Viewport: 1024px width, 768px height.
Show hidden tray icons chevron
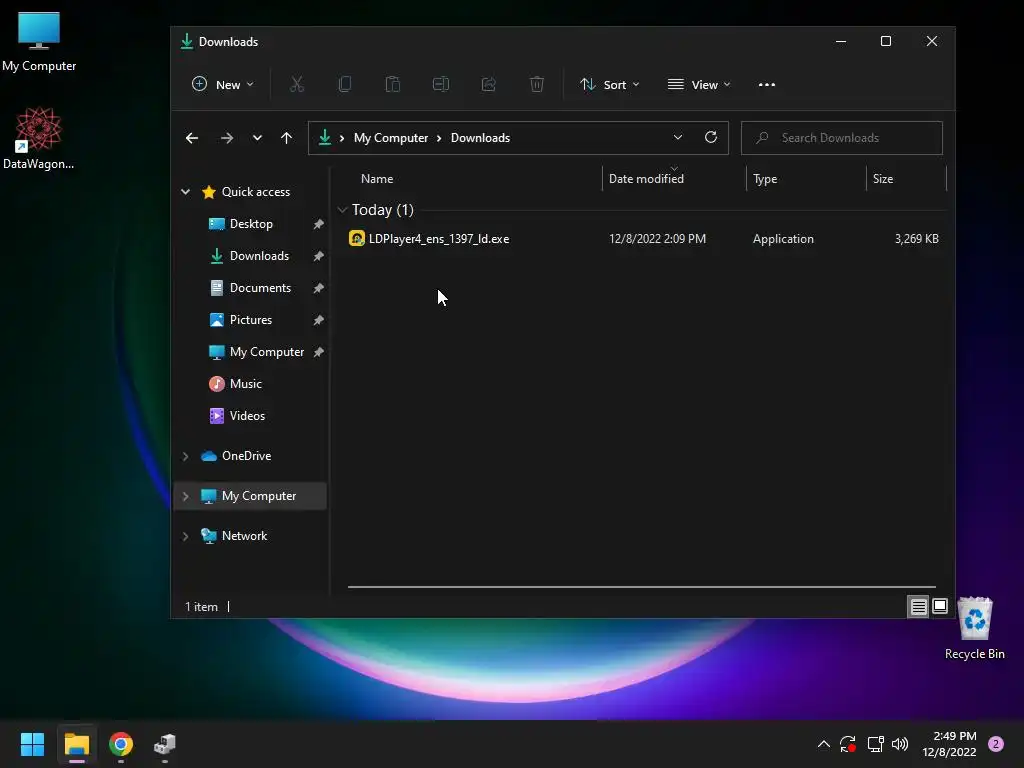(824, 744)
